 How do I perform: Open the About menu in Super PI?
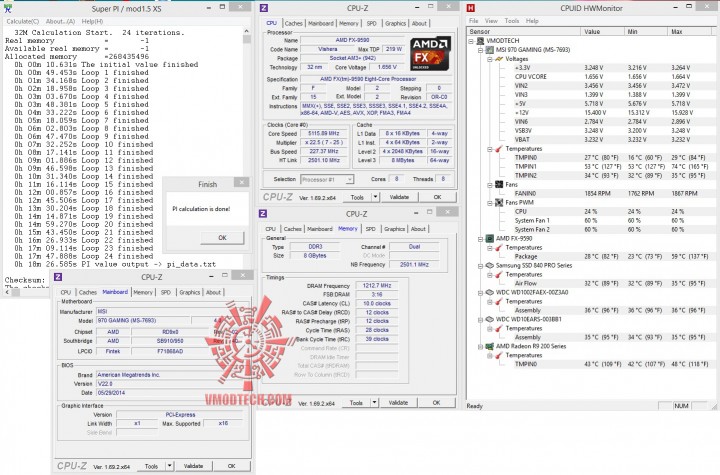click(60, 21)
